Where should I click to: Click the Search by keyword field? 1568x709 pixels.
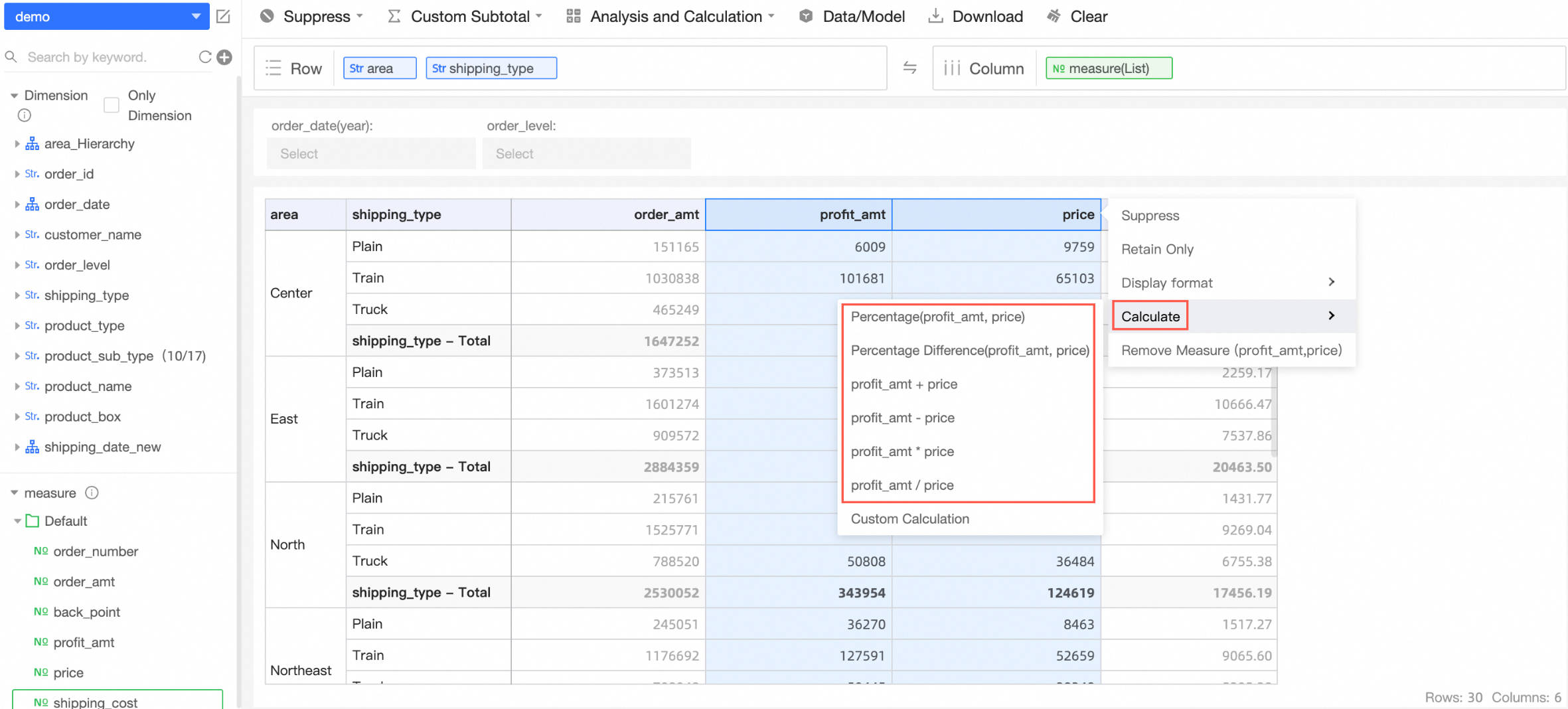click(x=106, y=57)
